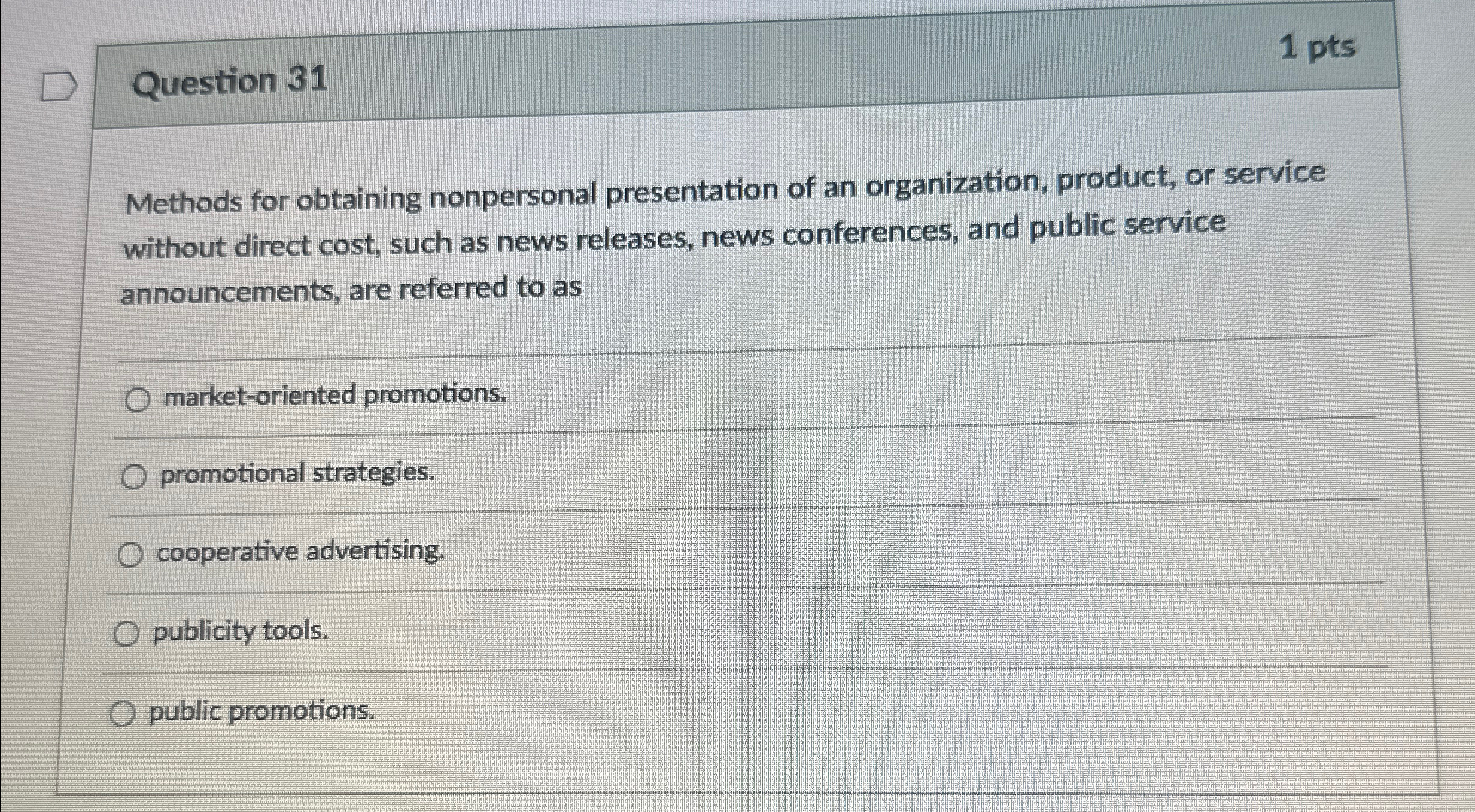Choose the cooperative advertising answer option
This screenshot has height=812, width=1475.
(300, 552)
